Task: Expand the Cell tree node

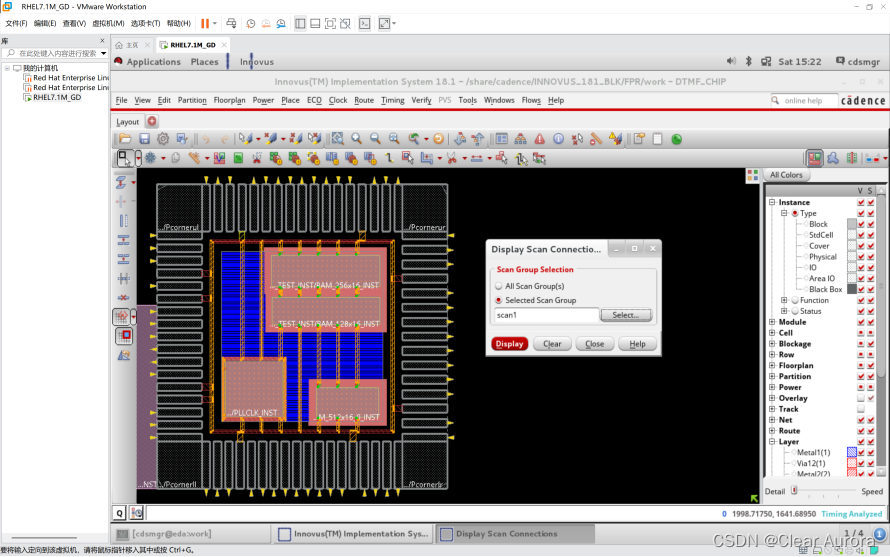Action: pos(772,333)
